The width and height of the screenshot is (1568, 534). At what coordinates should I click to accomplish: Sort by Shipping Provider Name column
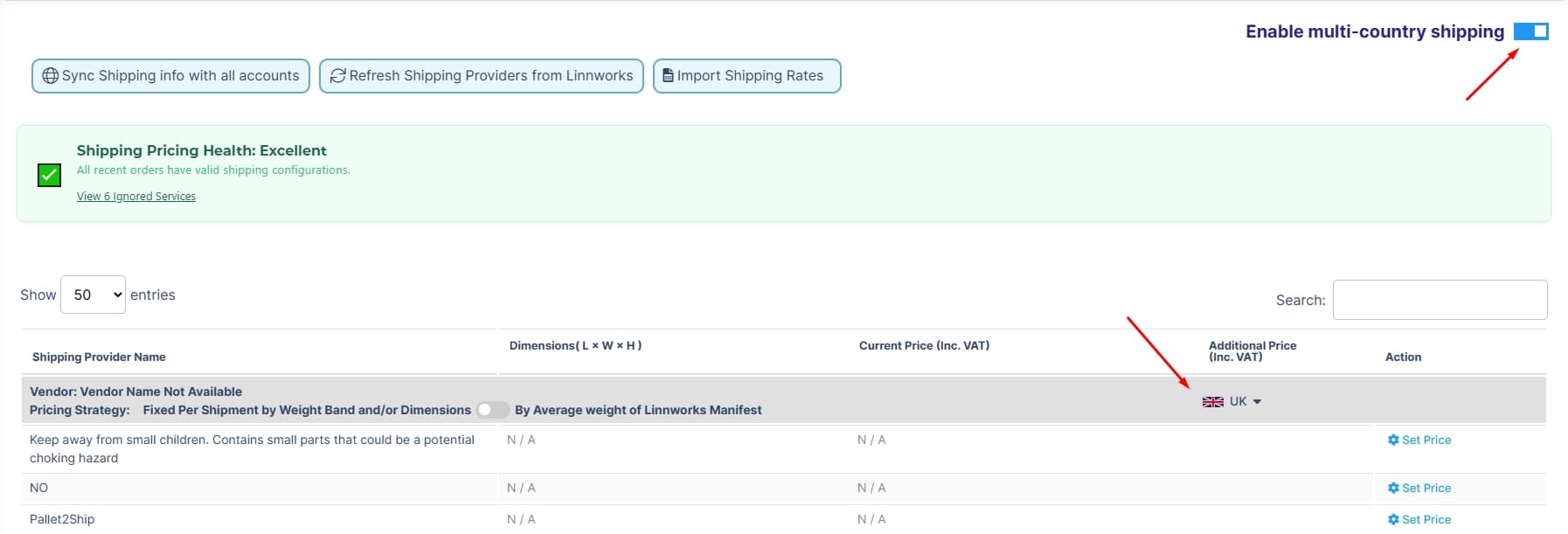click(99, 357)
